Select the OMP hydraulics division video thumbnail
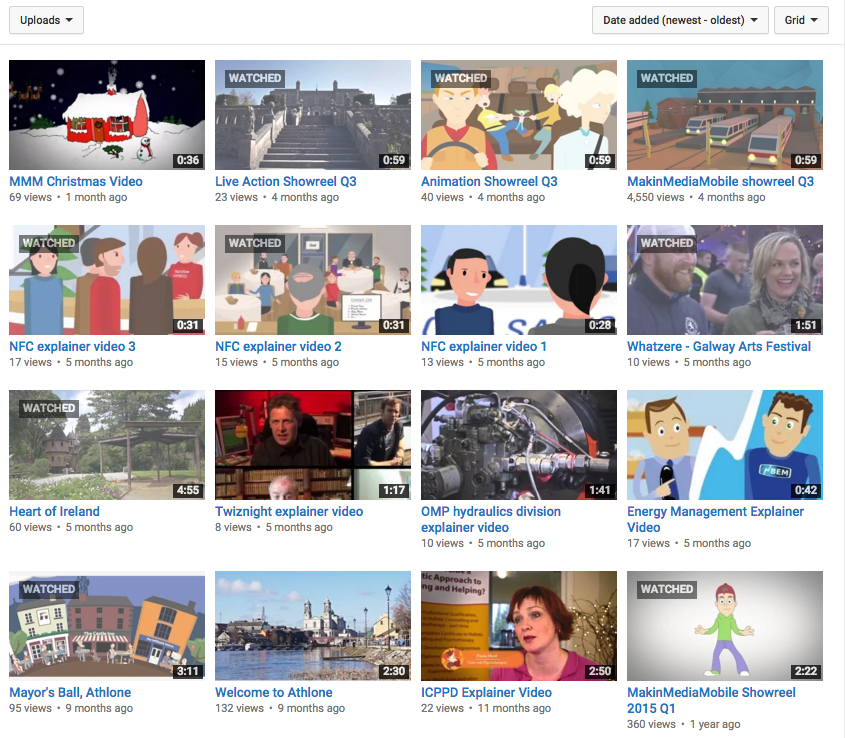This screenshot has width=845, height=738. 518,445
